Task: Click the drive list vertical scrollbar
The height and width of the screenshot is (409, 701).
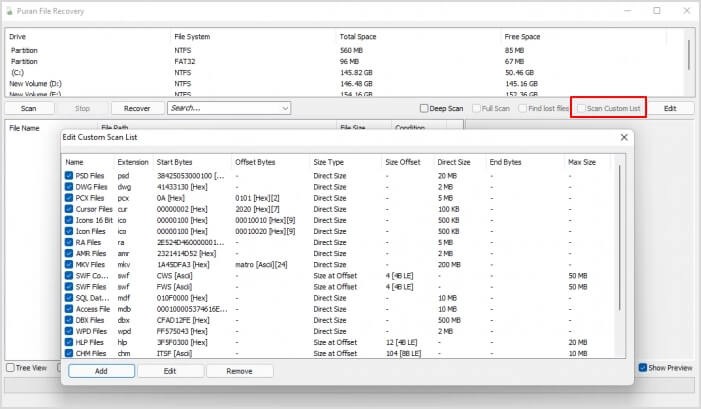Action: click(x=689, y=54)
